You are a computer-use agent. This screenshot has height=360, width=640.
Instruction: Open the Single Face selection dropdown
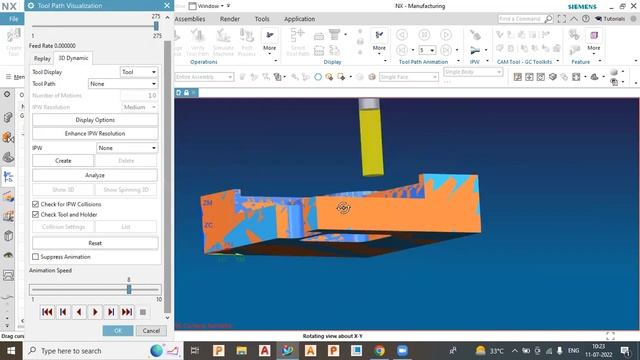[409, 77]
